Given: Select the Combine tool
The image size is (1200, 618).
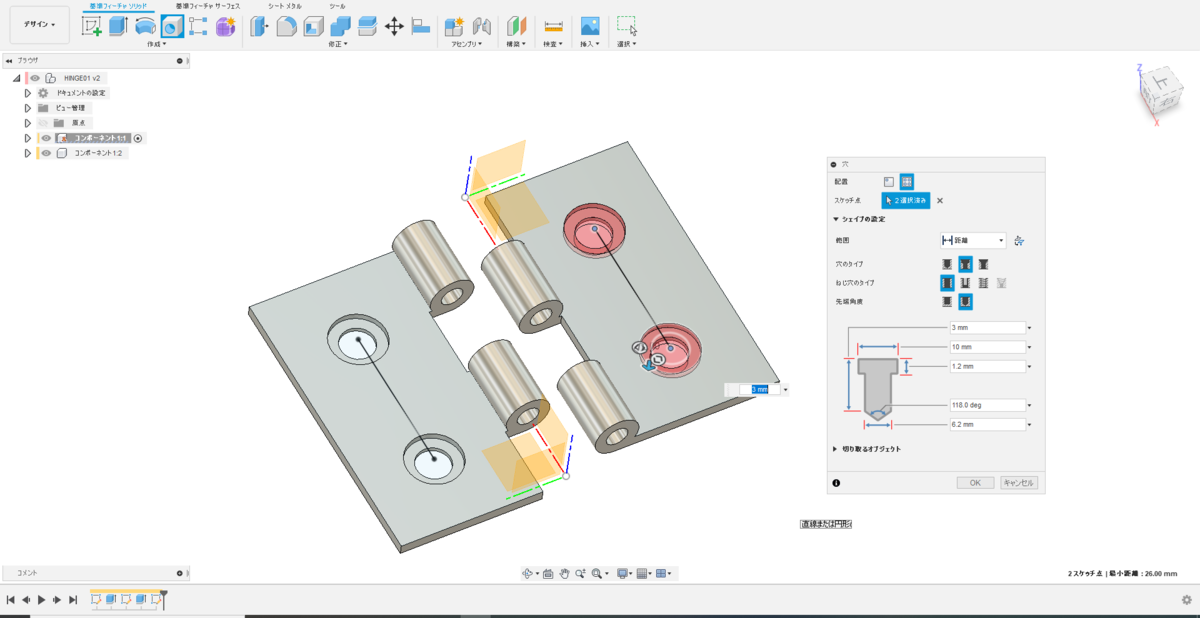Looking at the screenshot, I should (340, 27).
